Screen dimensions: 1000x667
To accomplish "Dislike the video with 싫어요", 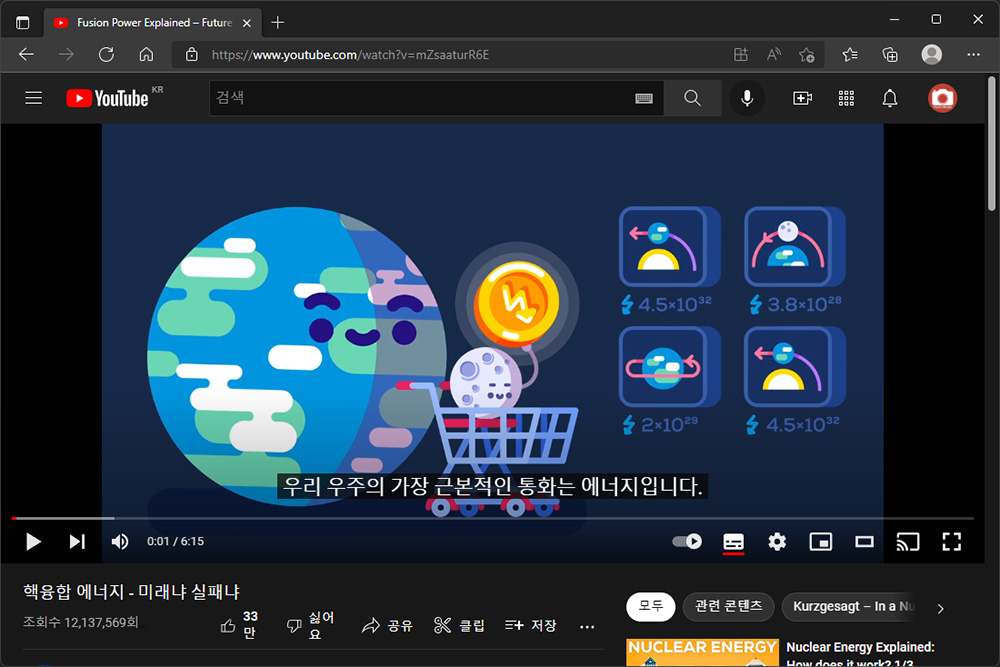I will point(311,626).
